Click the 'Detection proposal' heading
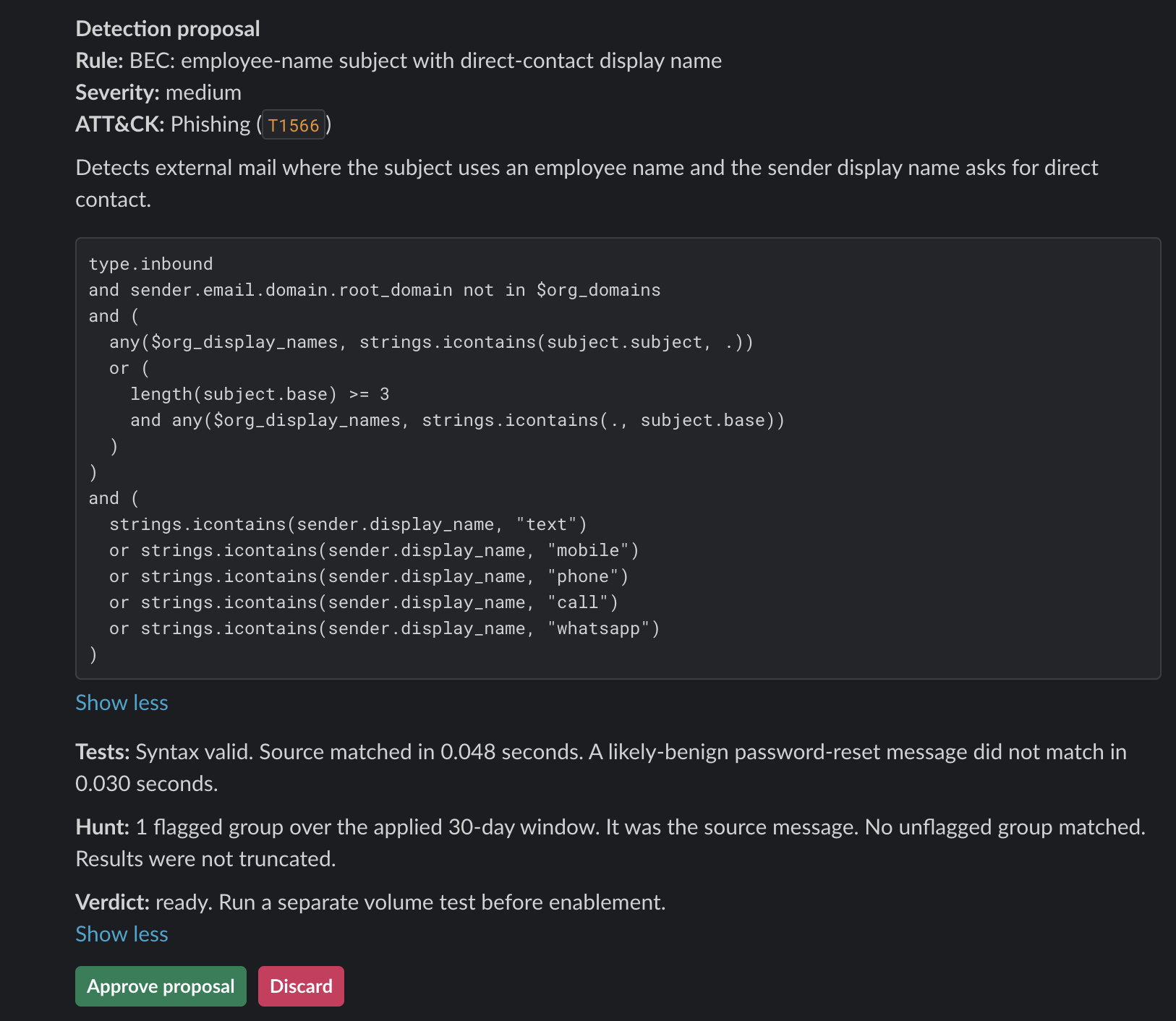The width and height of the screenshot is (1176, 1021). tap(168, 29)
